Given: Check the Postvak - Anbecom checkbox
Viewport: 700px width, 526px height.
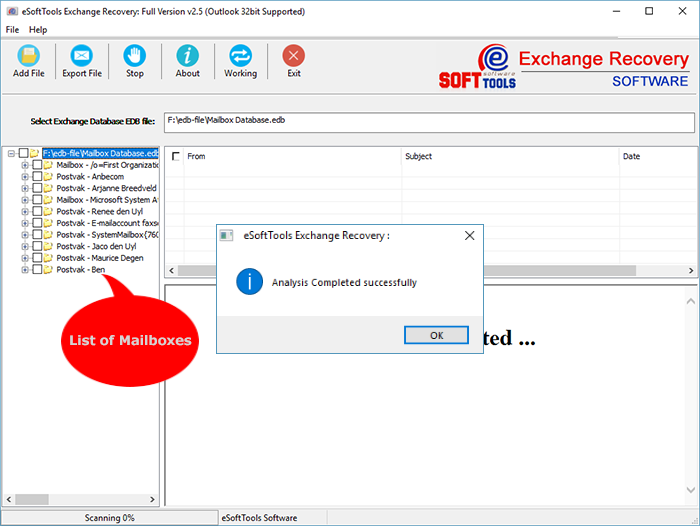Looking at the screenshot, I should point(37,176).
